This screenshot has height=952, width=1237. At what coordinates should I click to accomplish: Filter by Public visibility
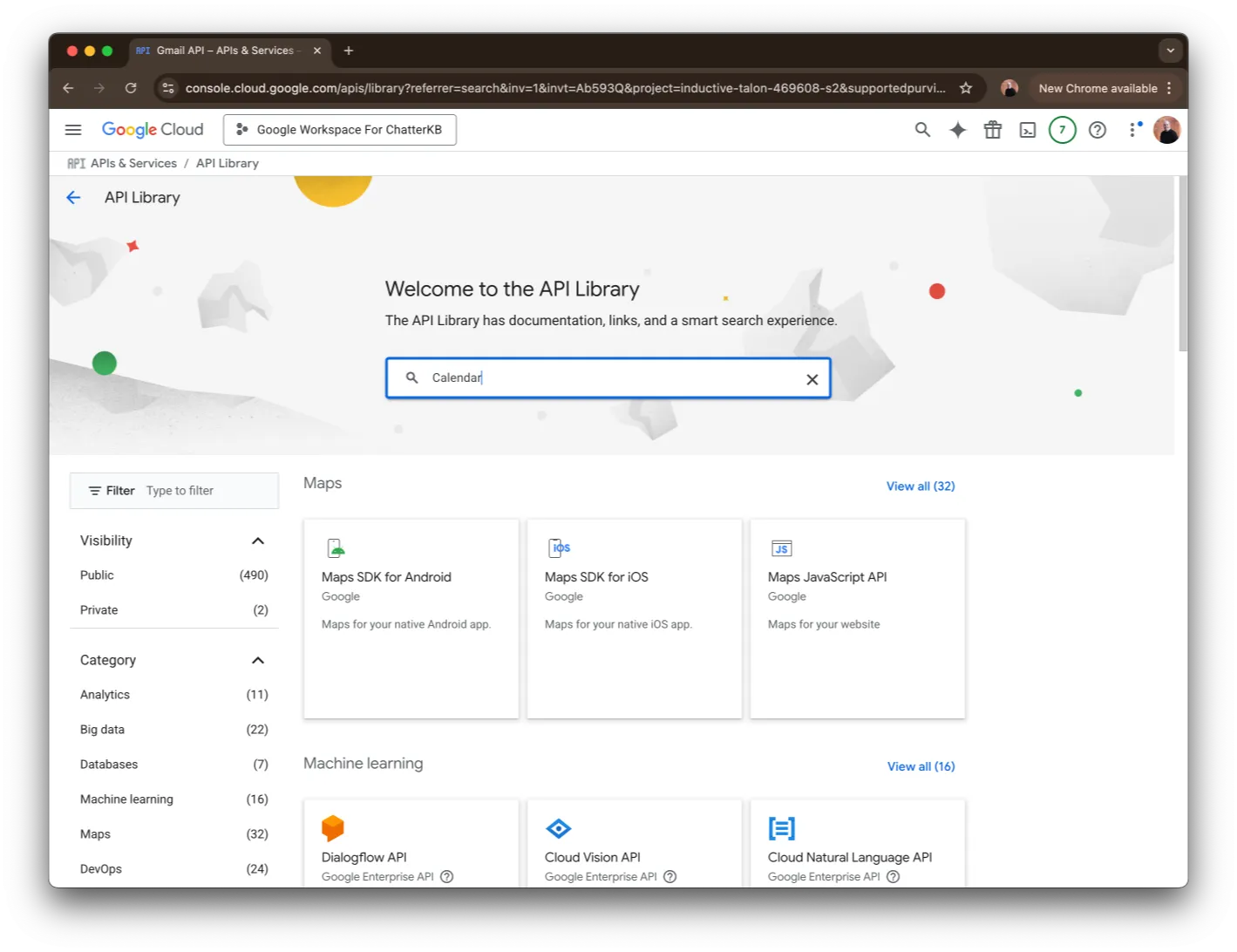click(x=174, y=575)
